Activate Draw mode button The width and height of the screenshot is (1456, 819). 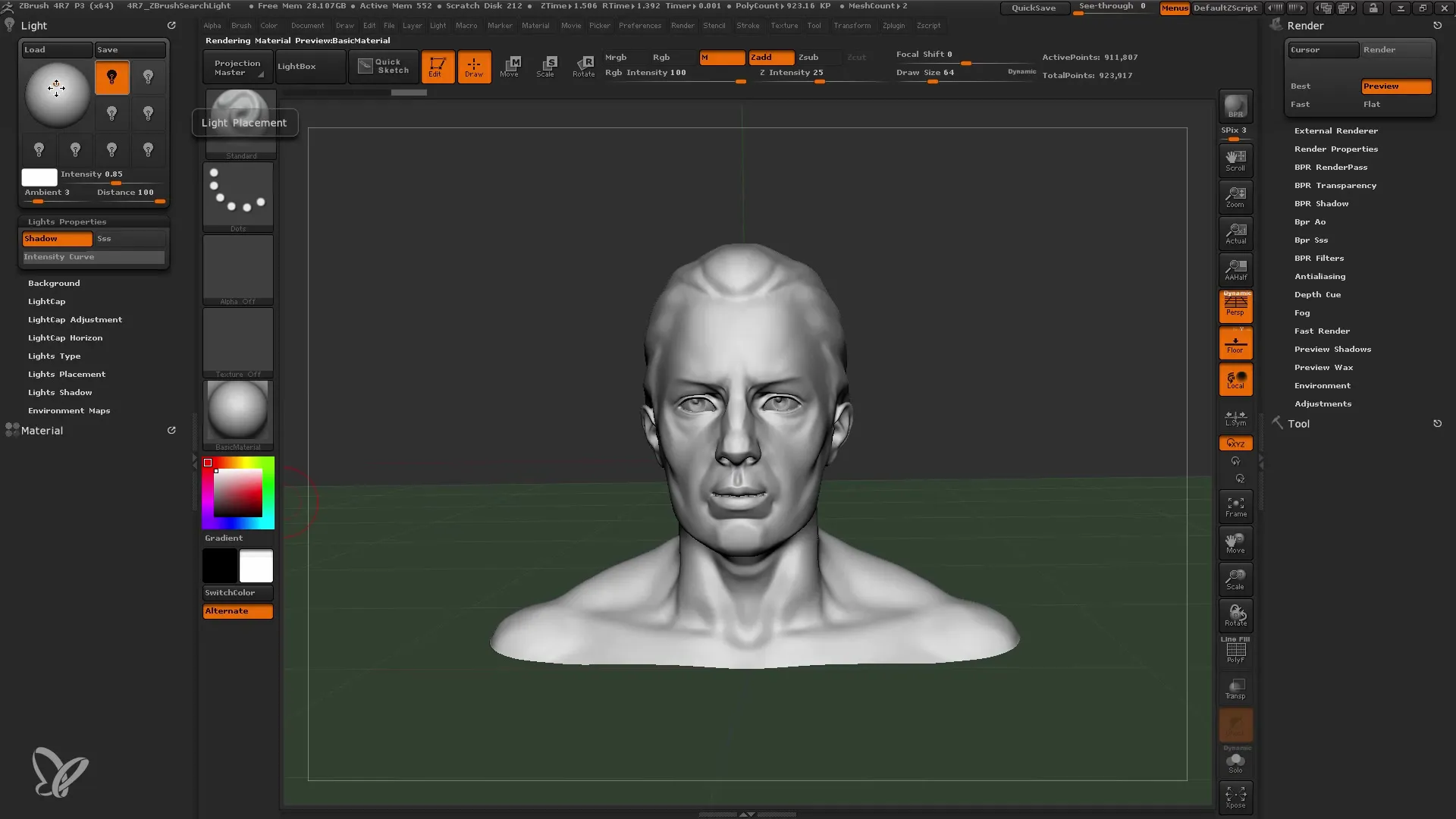474,67
